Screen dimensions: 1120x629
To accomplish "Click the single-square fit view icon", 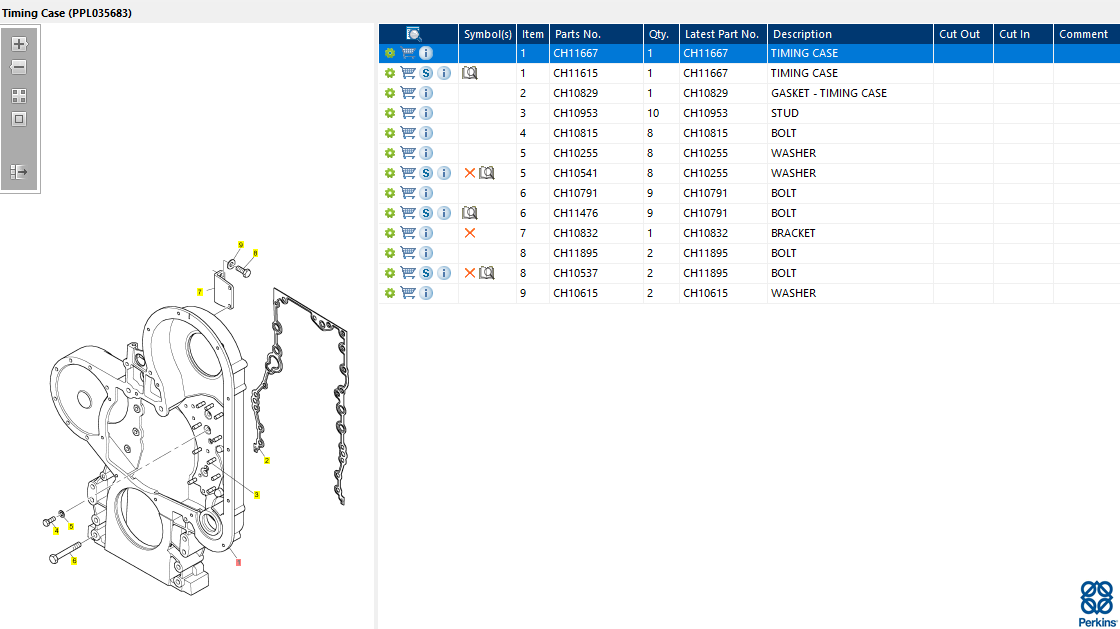I will tap(19, 119).
